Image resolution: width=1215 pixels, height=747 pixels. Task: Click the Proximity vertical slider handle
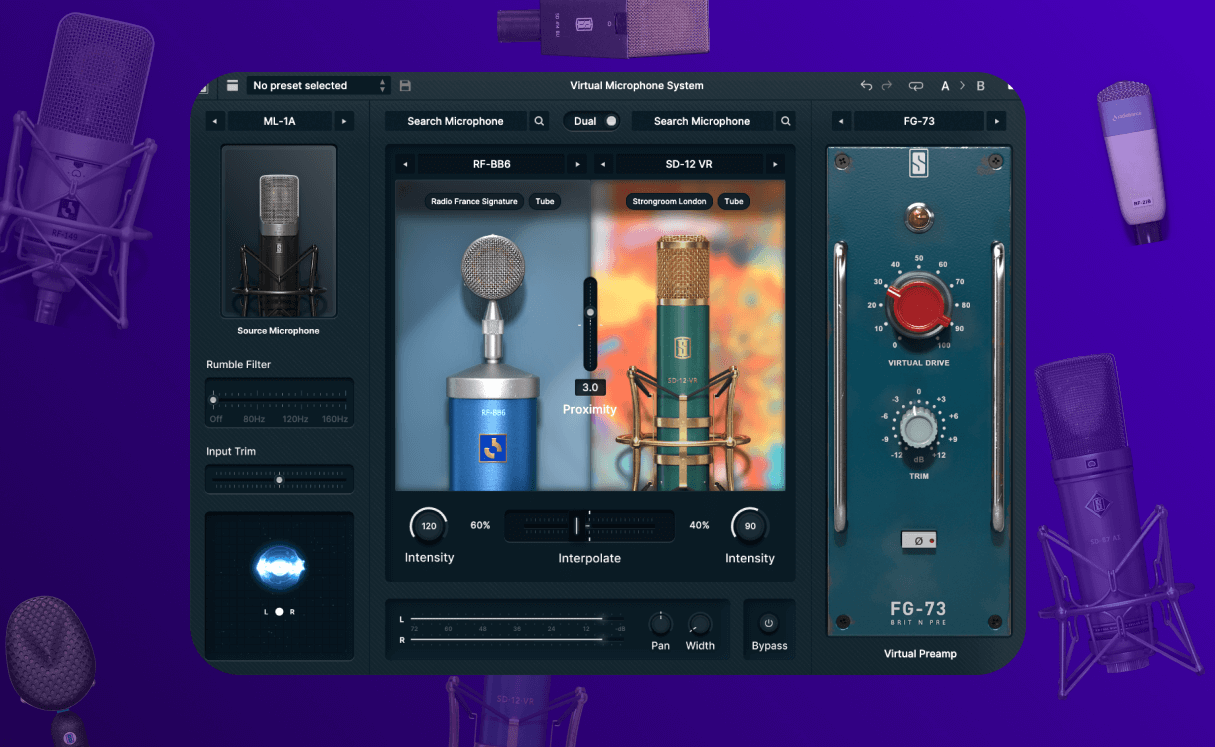coord(590,313)
